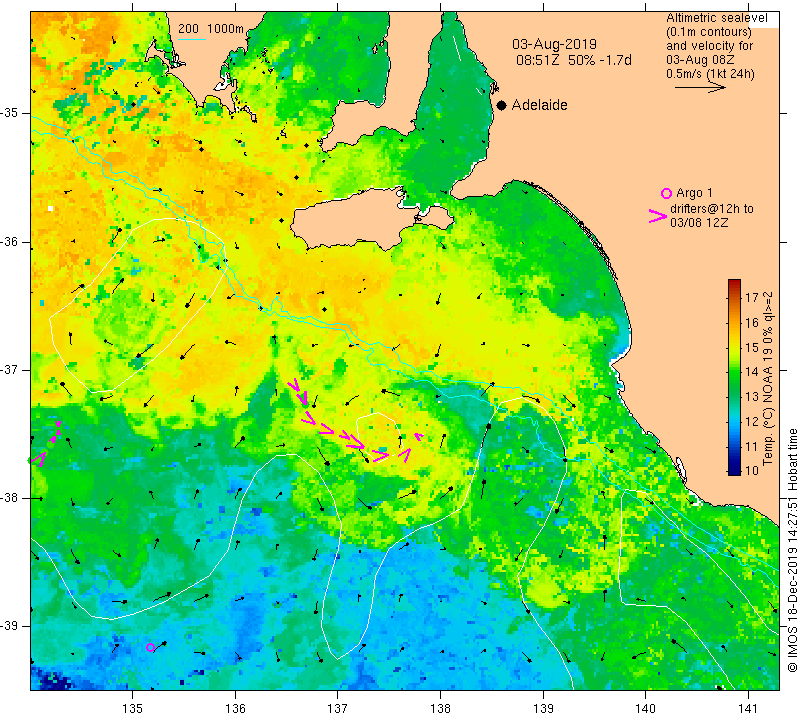800x720 pixels.
Task: Click the 'Altimetric sealevel' legend heading
Action: (x=716, y=18)
